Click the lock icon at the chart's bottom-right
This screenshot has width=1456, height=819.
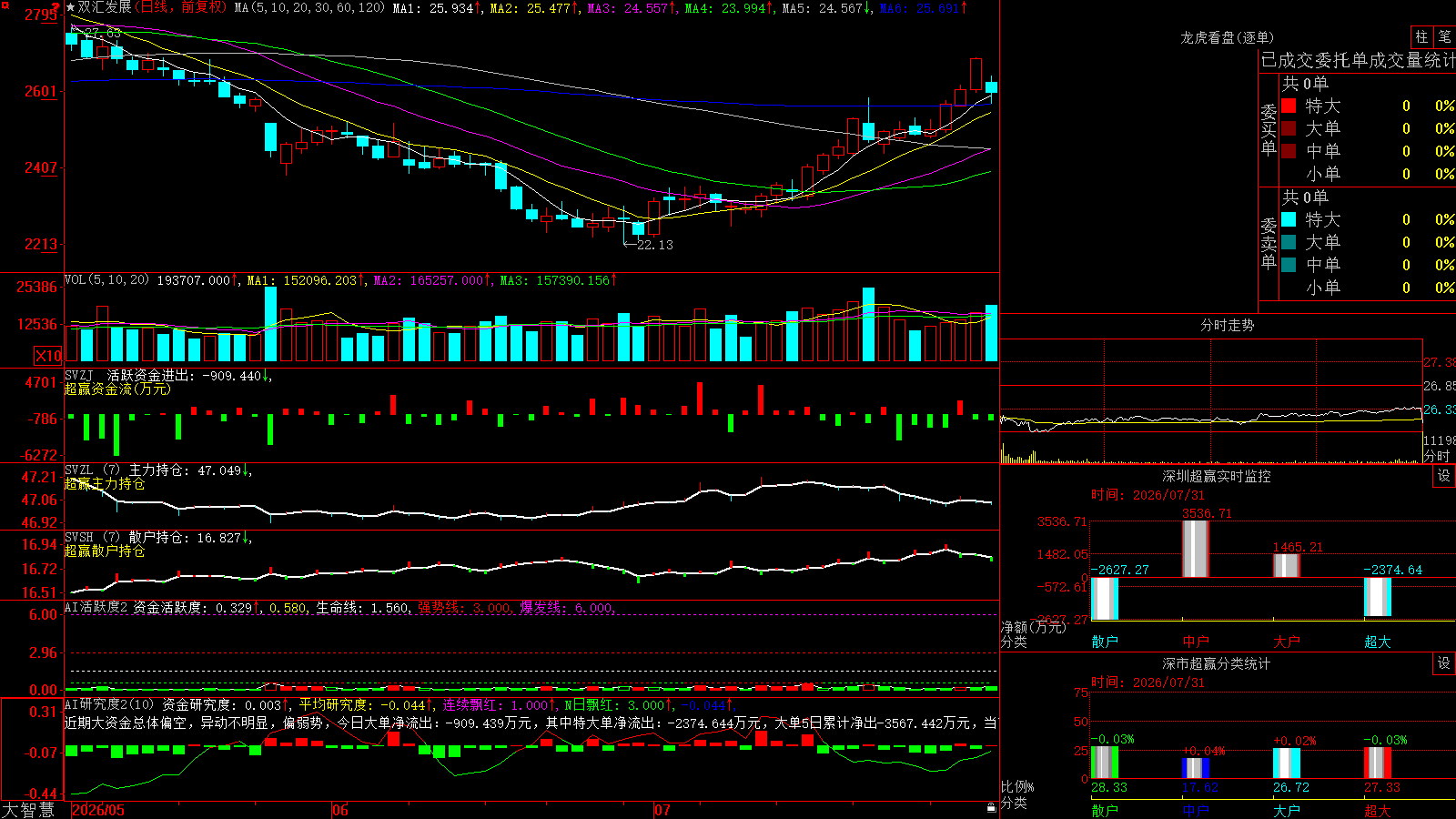click(x=991, y=807)
